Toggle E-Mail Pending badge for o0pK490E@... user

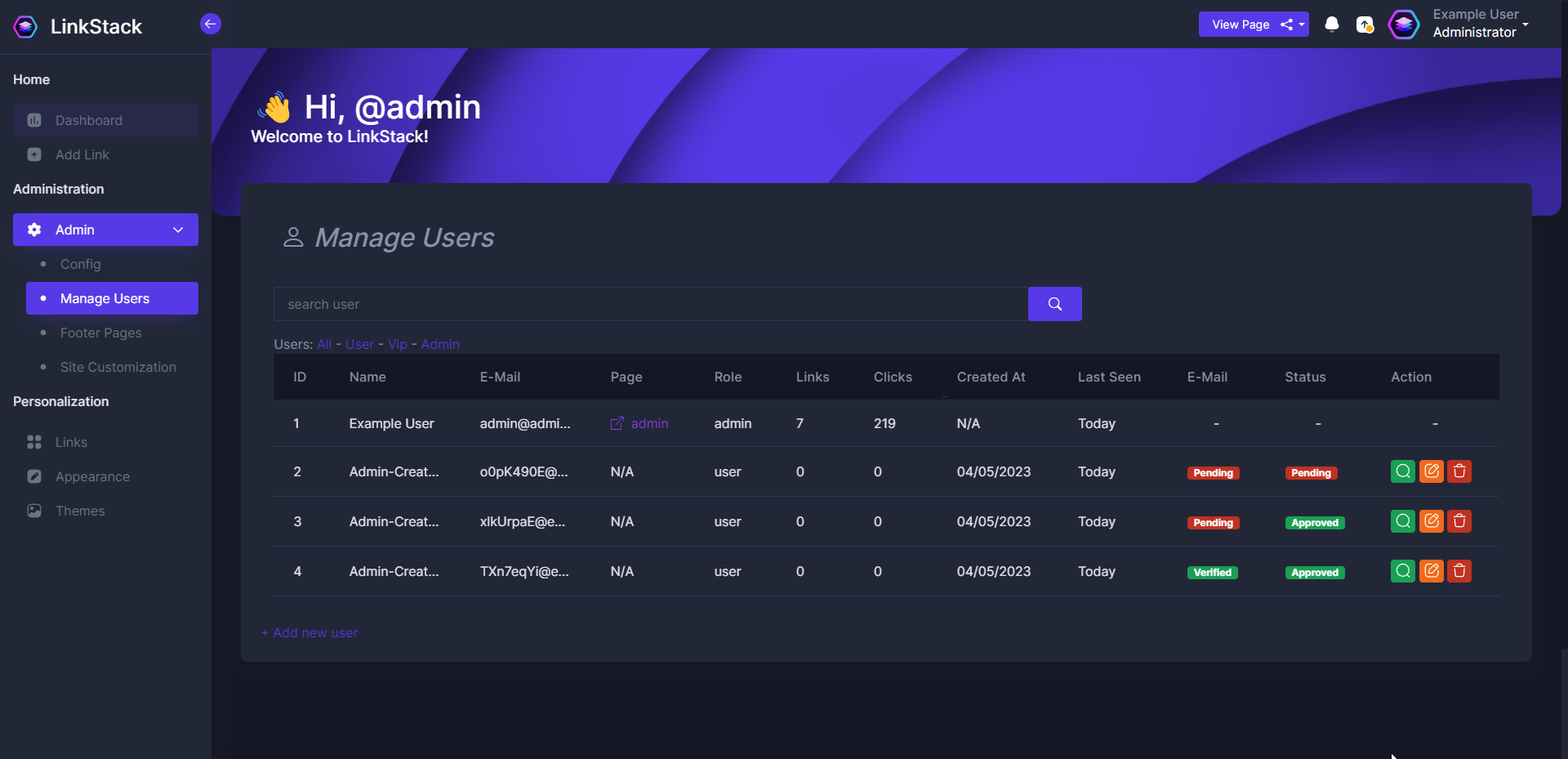tap(1214, 473)
